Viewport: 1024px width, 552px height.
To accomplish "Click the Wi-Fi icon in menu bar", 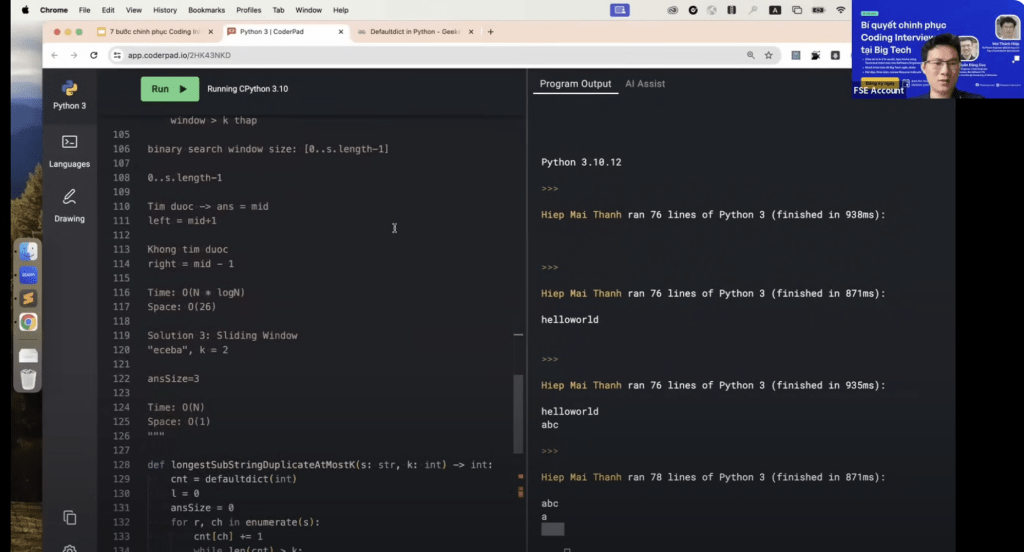I will pyautogui.click(x=840, y=10).
